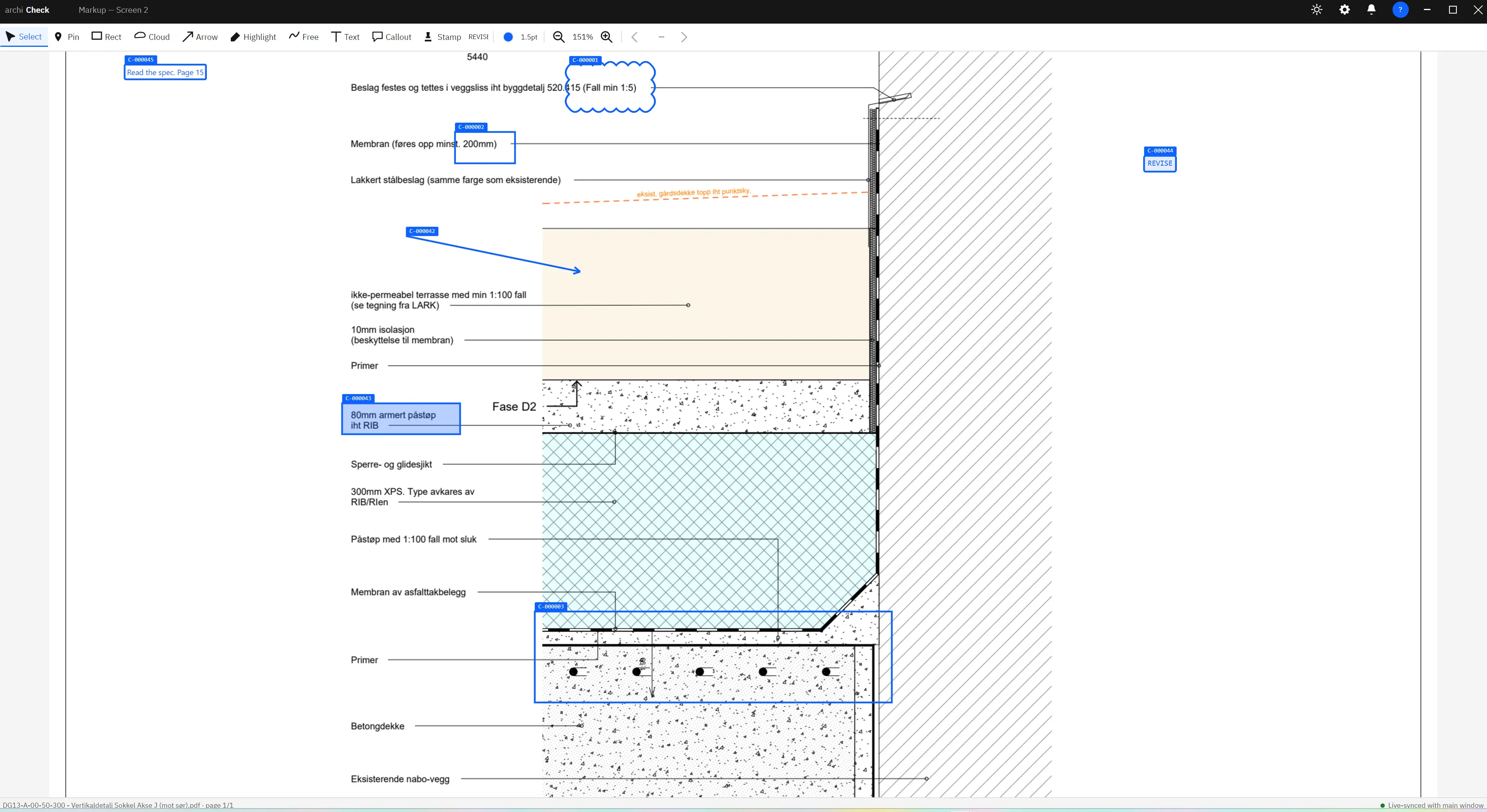The image size is (1487, 812).
Task: Go to the previous page arrow
Action: click(x=634, y=37)
